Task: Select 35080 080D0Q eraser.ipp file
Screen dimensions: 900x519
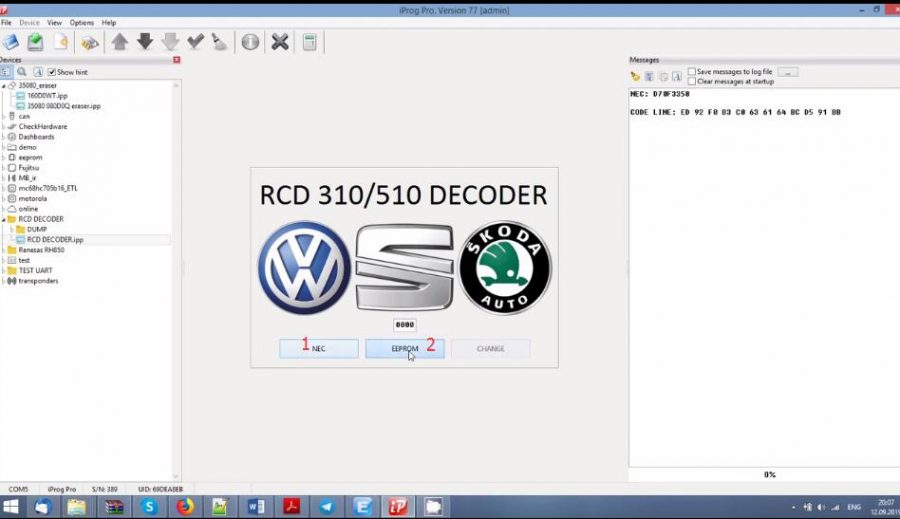Action: coord(64,106)
